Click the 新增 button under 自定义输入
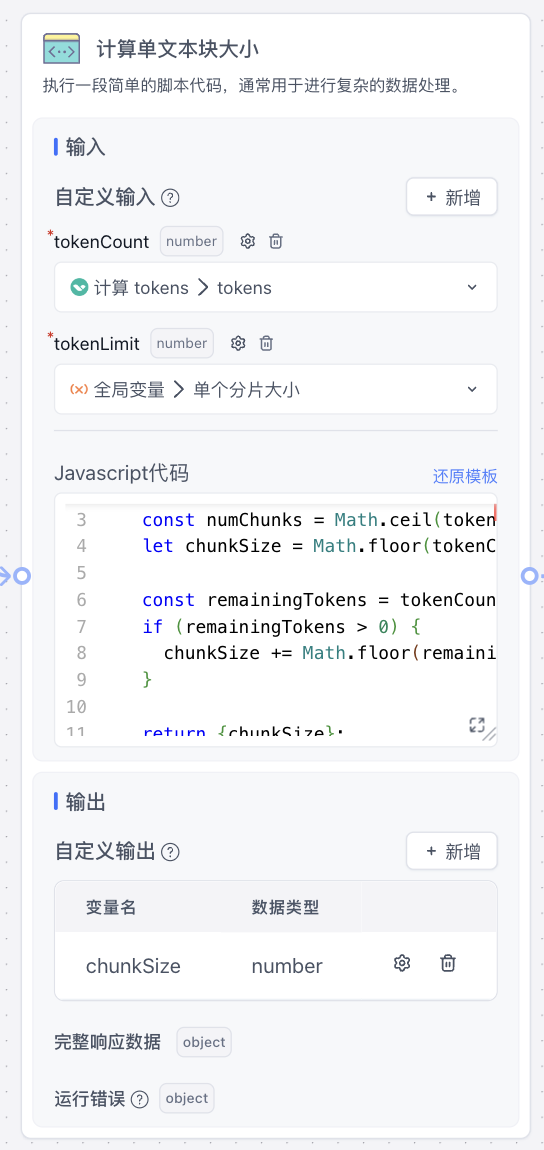The image size is (544, 1150). tap(452, 197)
